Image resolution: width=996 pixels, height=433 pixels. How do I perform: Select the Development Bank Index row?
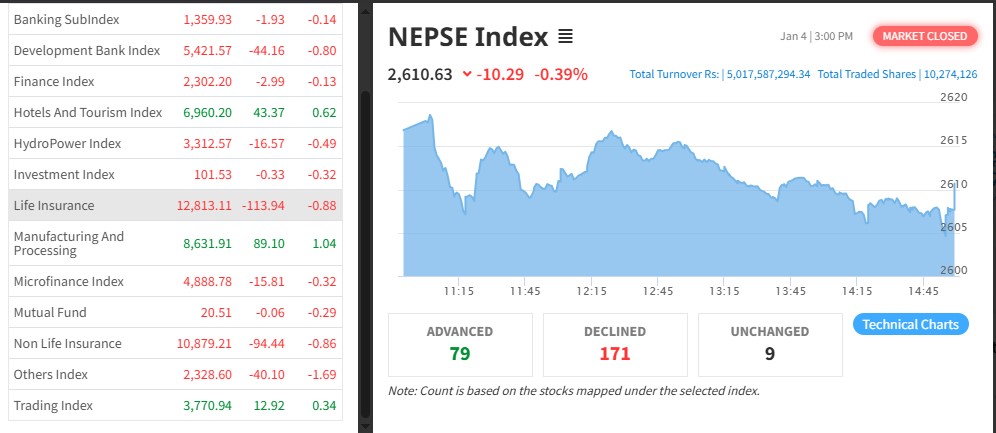pos(175,50)
